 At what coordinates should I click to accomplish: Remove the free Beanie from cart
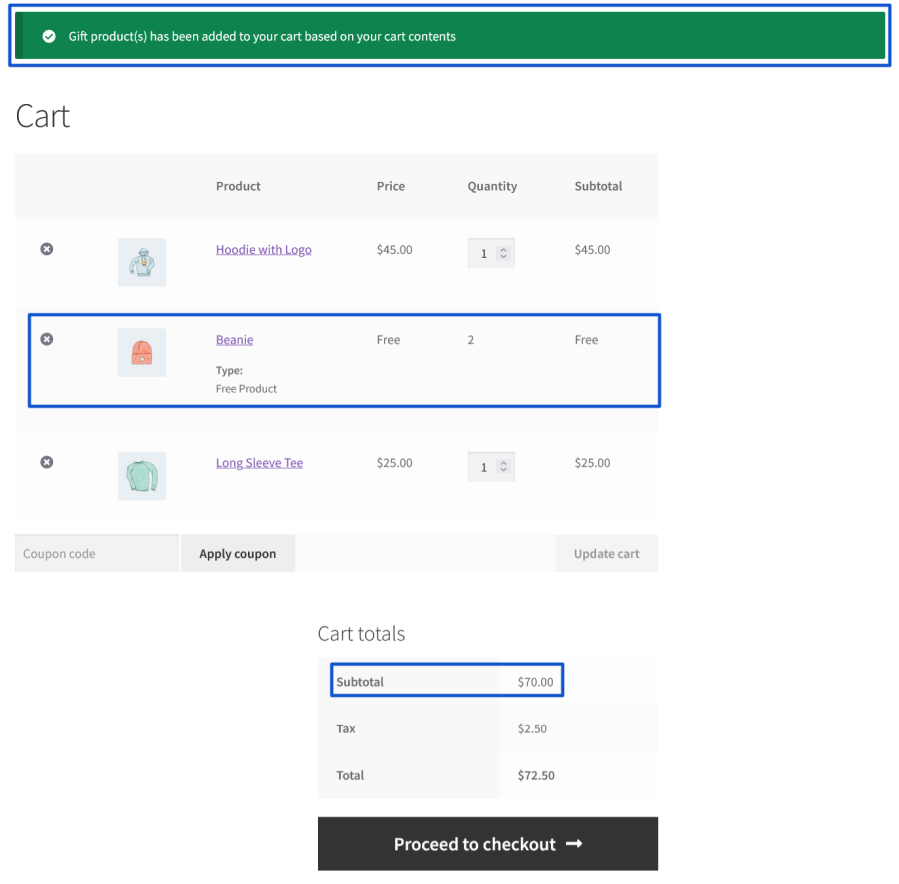click(46, 339)
